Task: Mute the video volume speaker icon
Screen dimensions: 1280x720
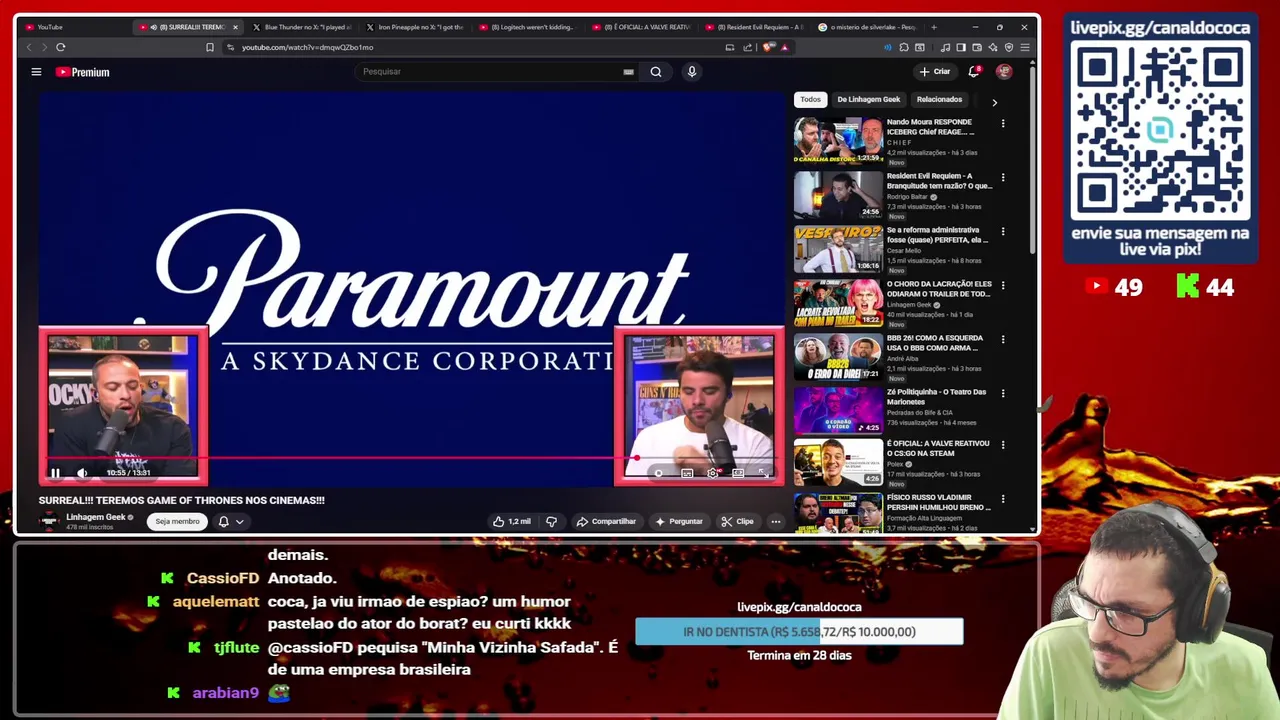Action: [x=82, y=473]
